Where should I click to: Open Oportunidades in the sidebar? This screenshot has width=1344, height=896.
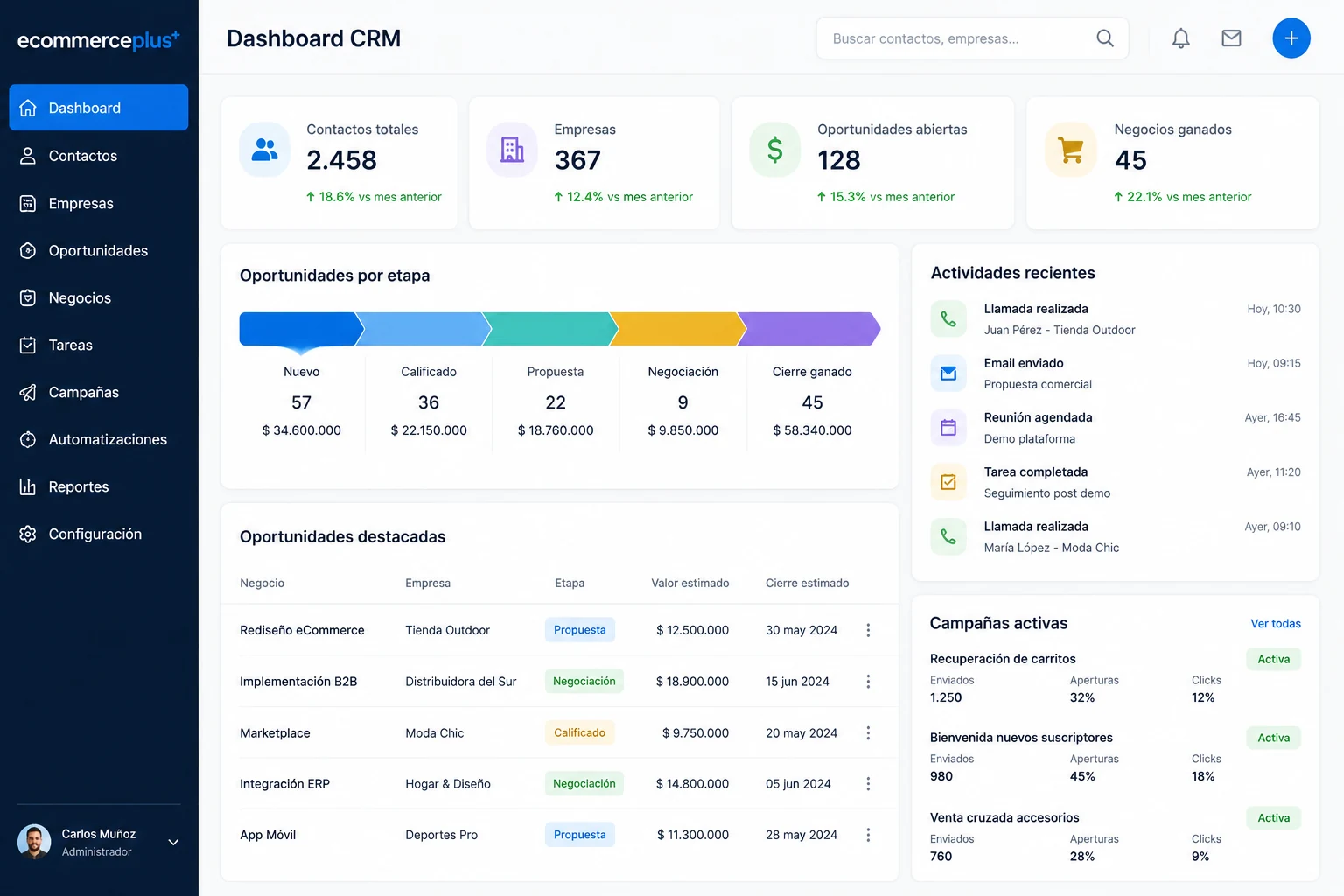coord(99,250)
